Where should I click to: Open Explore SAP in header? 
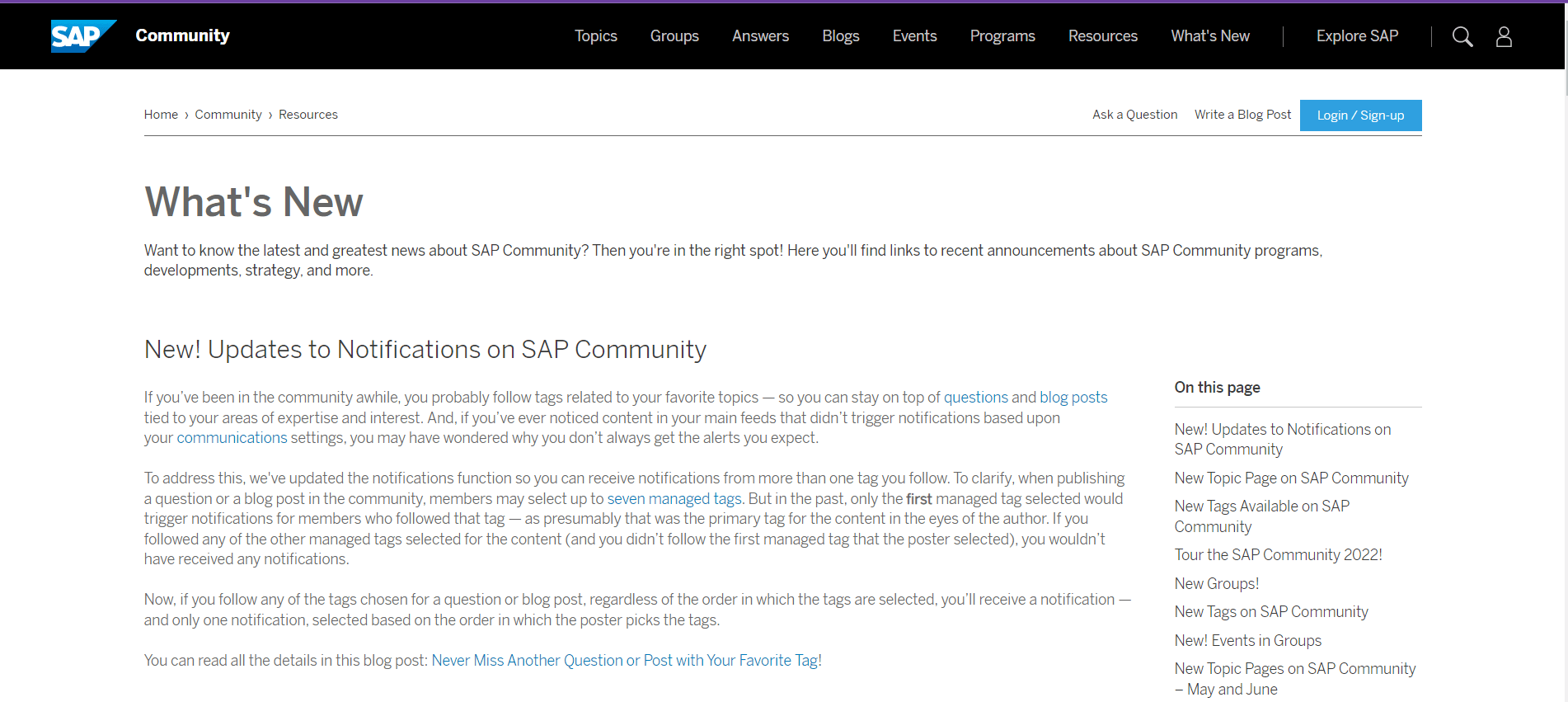pyautogui.click(x=1357, y=36)
